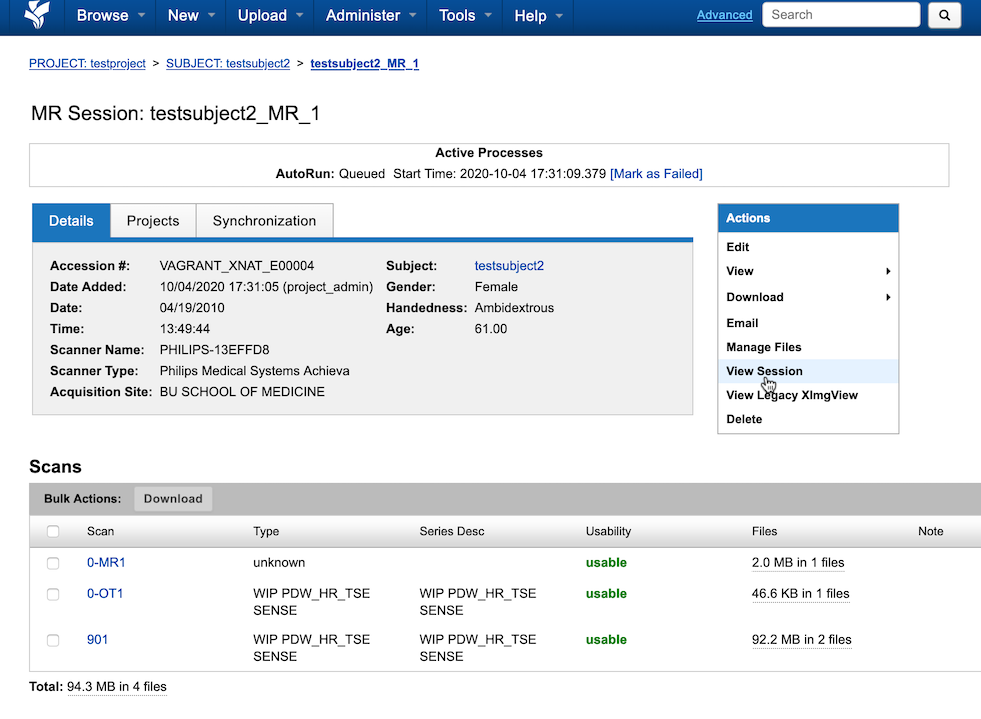Click usable status of 901 row
981x719 pixels.
click(x=606, y=640)
